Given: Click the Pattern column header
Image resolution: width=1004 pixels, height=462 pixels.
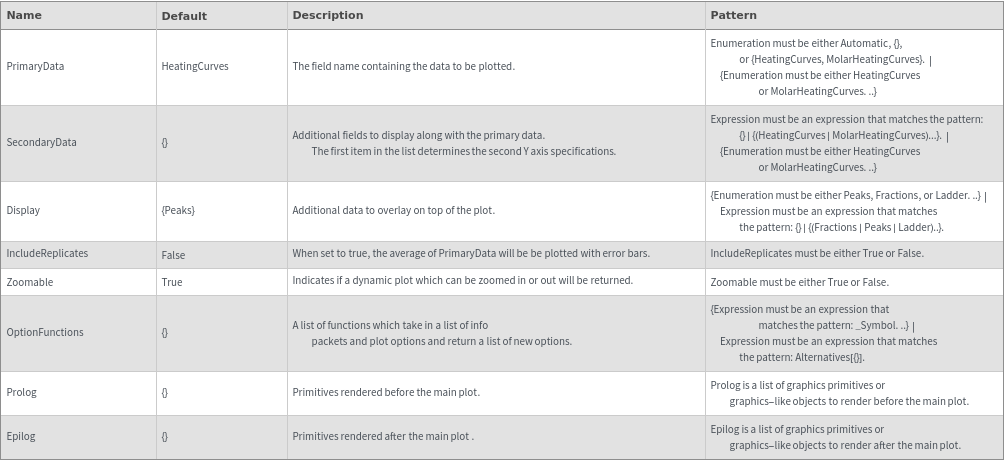Looking at the screenshot, I should [x=733, y=15].
